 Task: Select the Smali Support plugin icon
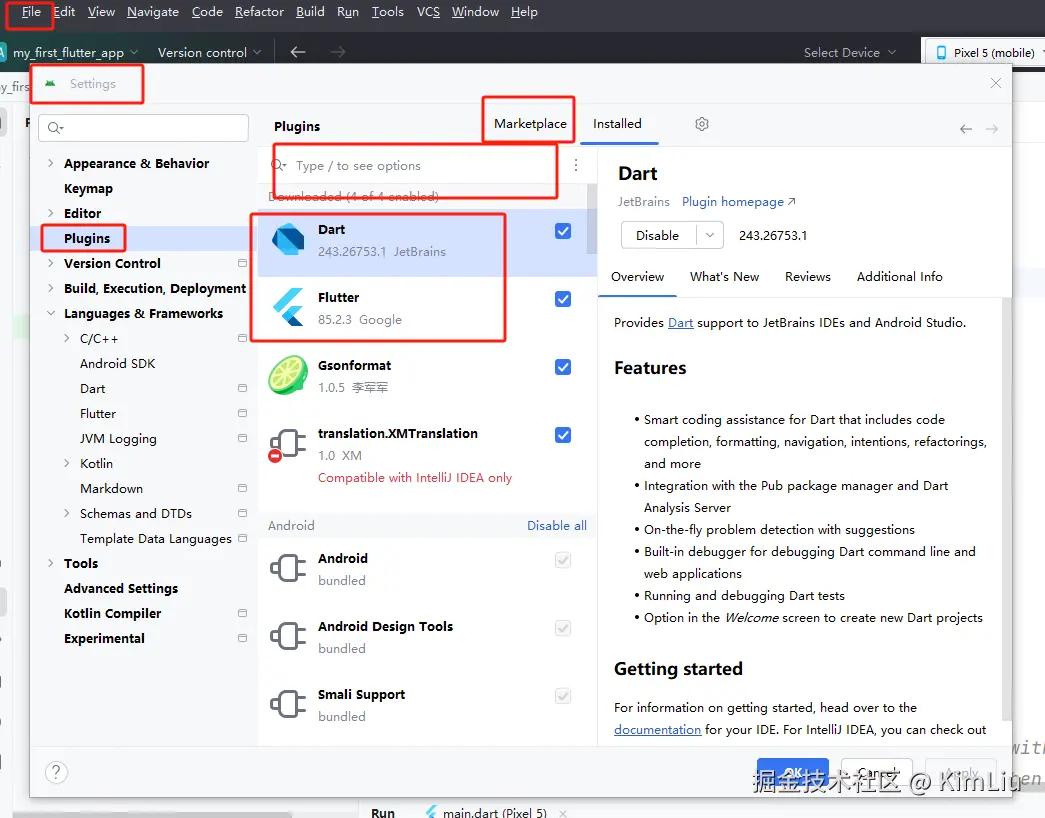point(288,705)
